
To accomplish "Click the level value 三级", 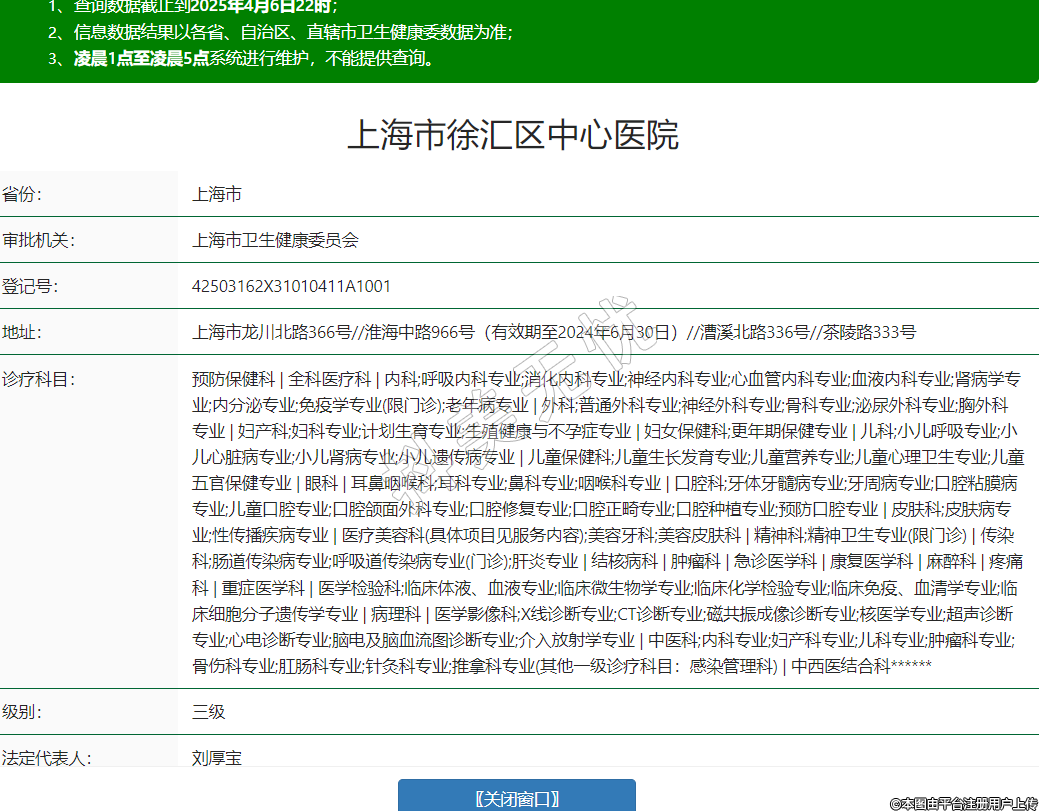I will pos(209,713).
